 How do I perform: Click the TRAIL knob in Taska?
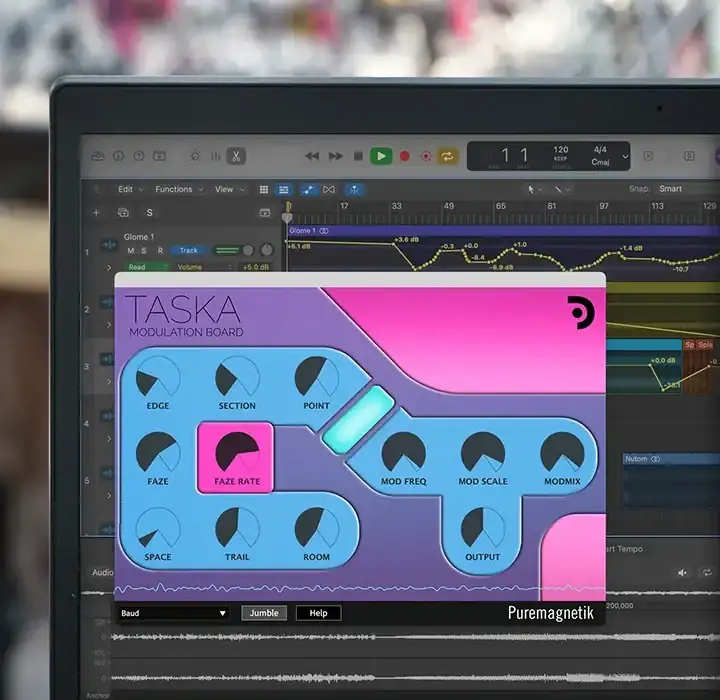(237, 529)
